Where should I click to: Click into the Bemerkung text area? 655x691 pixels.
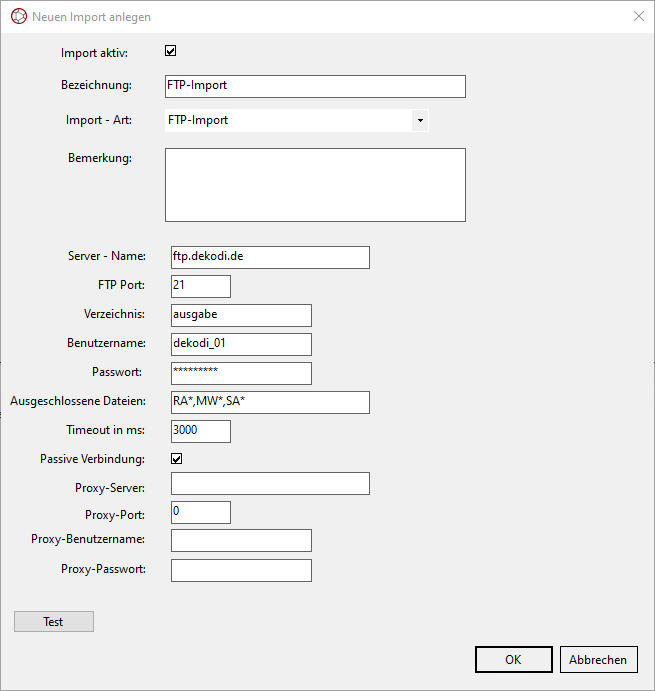(x=315, y=185)
